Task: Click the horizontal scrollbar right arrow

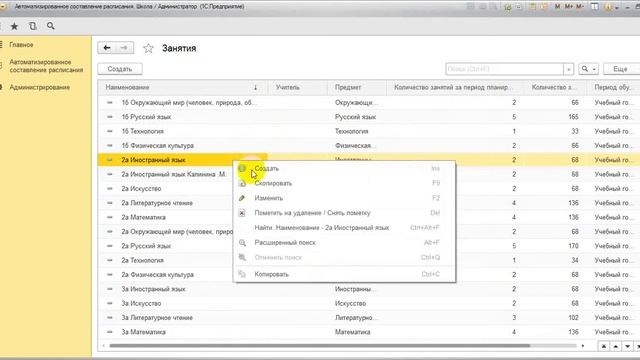Action: [583, 346]
